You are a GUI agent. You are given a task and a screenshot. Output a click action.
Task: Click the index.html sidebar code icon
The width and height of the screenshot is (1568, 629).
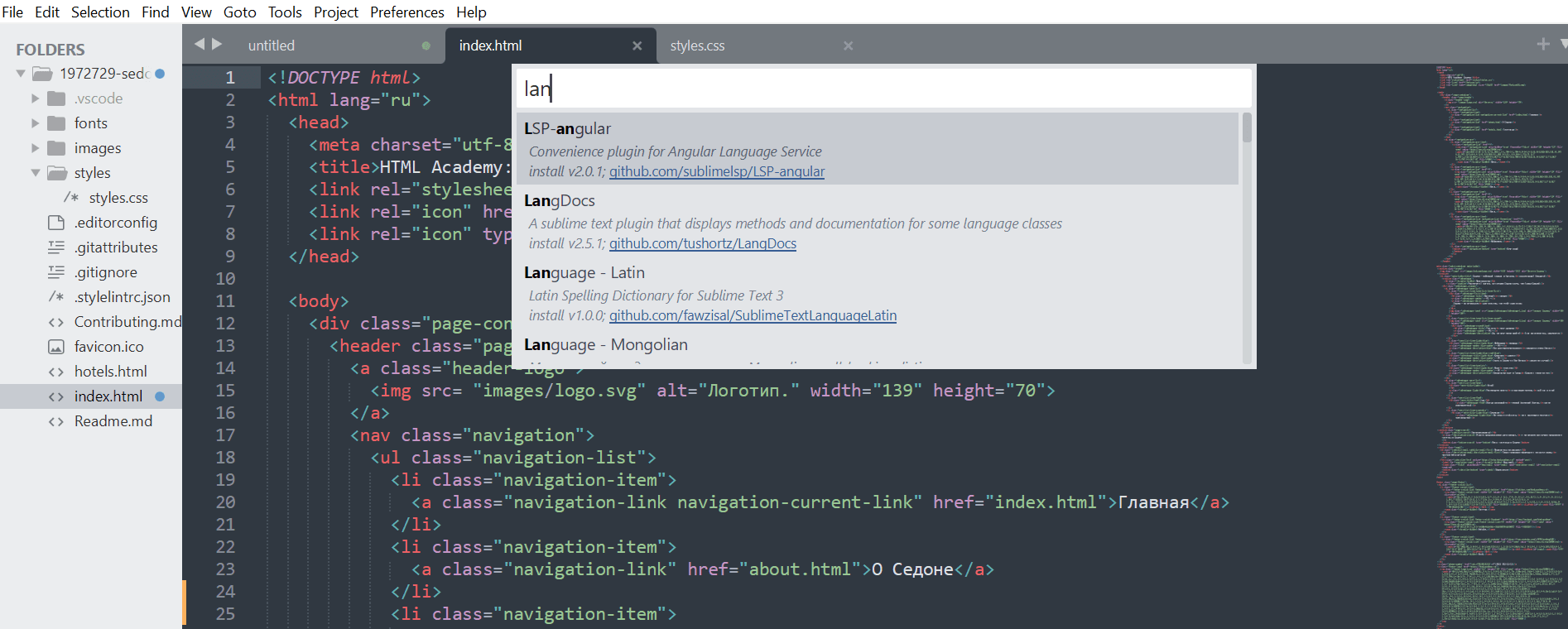(x=56, y=396)
